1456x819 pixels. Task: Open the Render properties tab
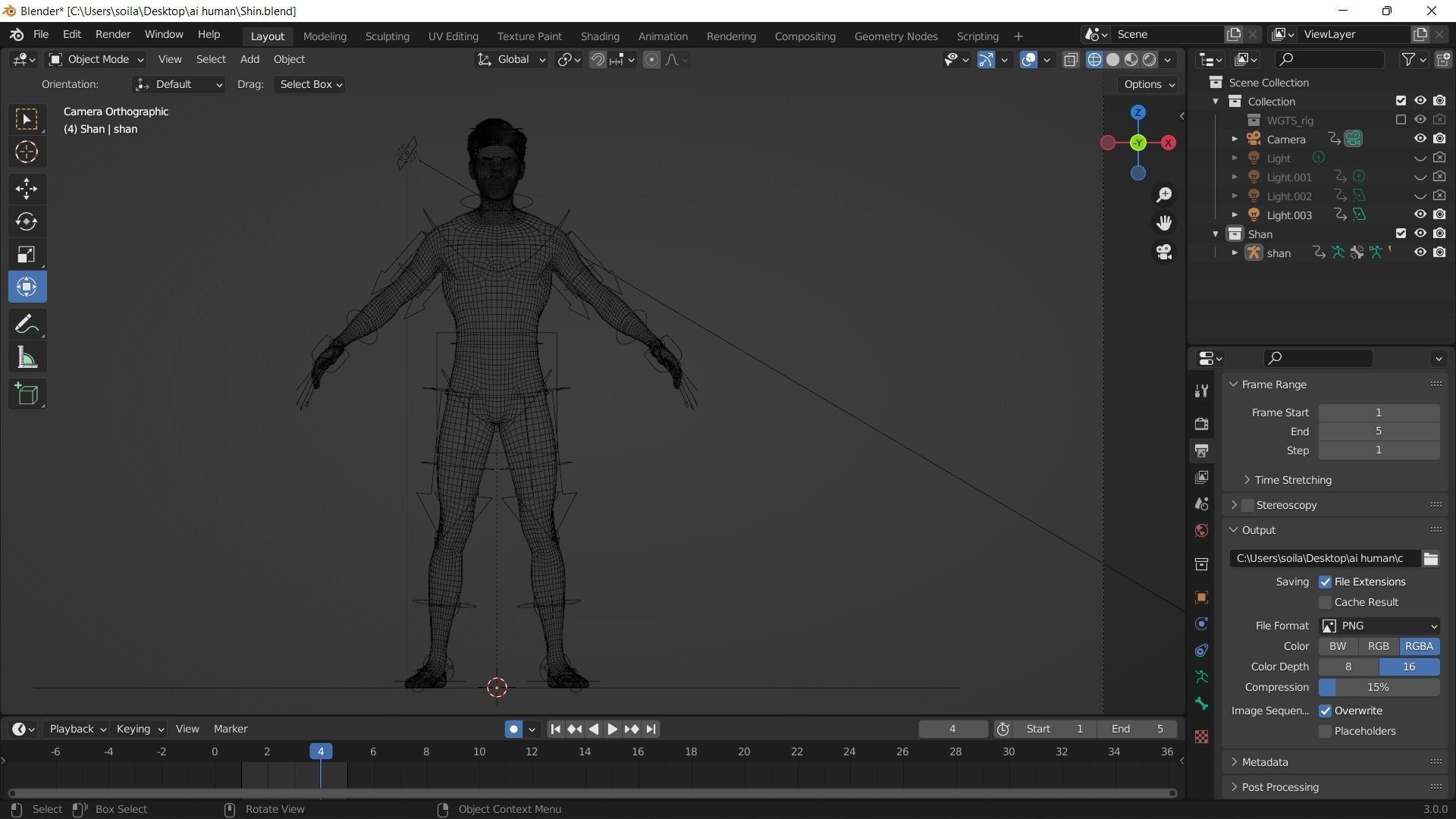tap(1201, 423)
